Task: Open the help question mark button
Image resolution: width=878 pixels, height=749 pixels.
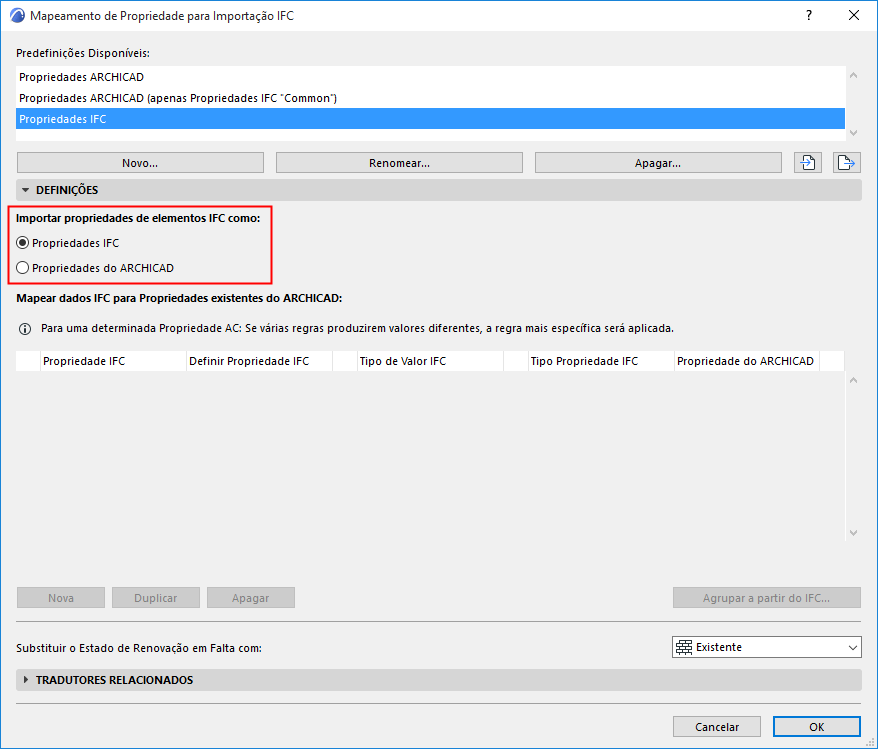Action: pyautogui.click(x=809, y=16)
